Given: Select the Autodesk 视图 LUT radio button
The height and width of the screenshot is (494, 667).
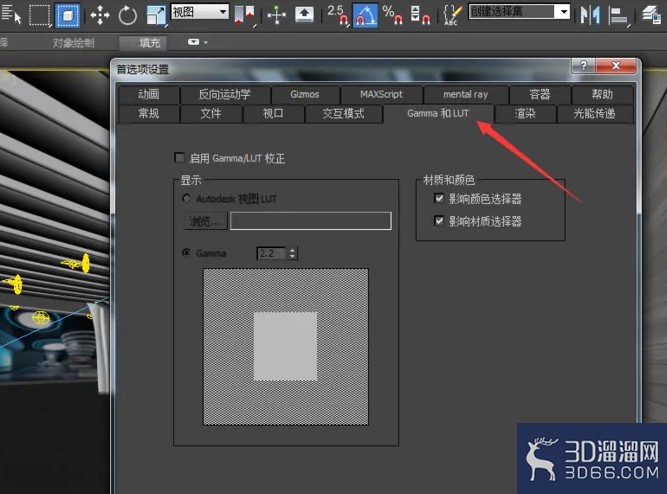Looking at the screenshot, I should pos(186,198).
